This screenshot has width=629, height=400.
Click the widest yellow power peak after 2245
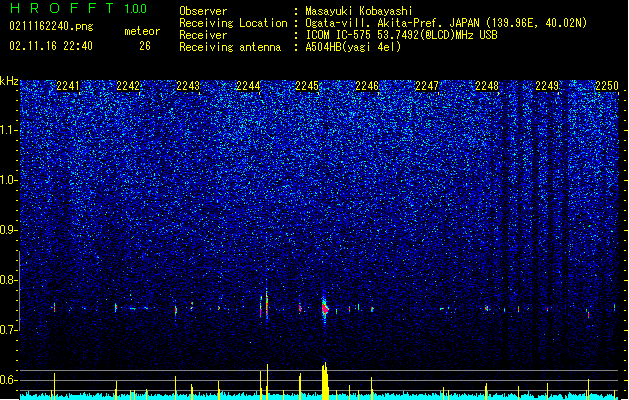coord(325,381)
